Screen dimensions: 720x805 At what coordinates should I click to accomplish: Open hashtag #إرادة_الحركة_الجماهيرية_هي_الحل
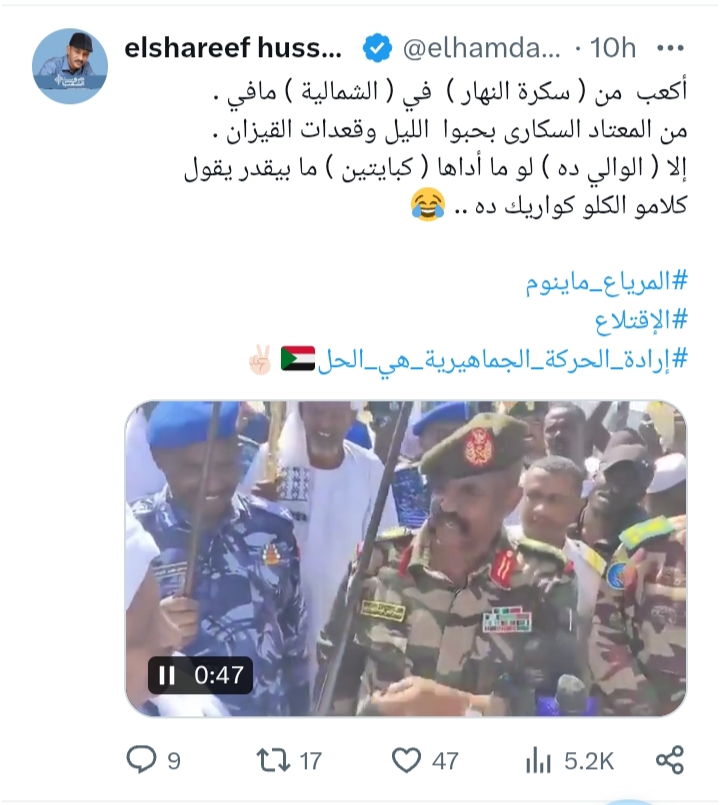point(502,359)
